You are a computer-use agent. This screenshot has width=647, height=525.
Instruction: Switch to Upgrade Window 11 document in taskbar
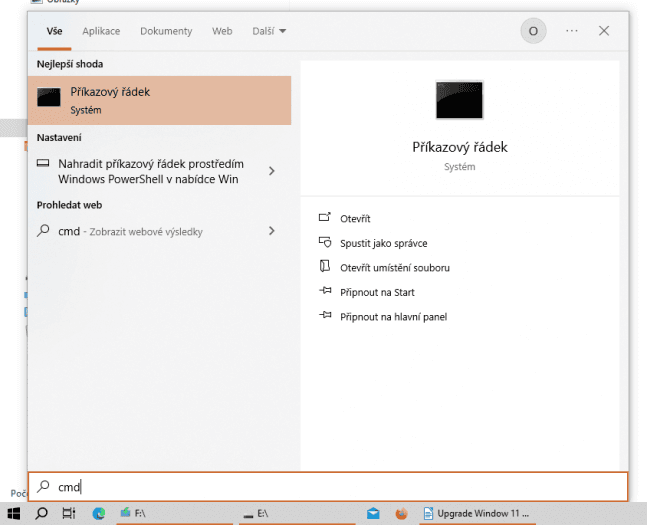(477, 513)
